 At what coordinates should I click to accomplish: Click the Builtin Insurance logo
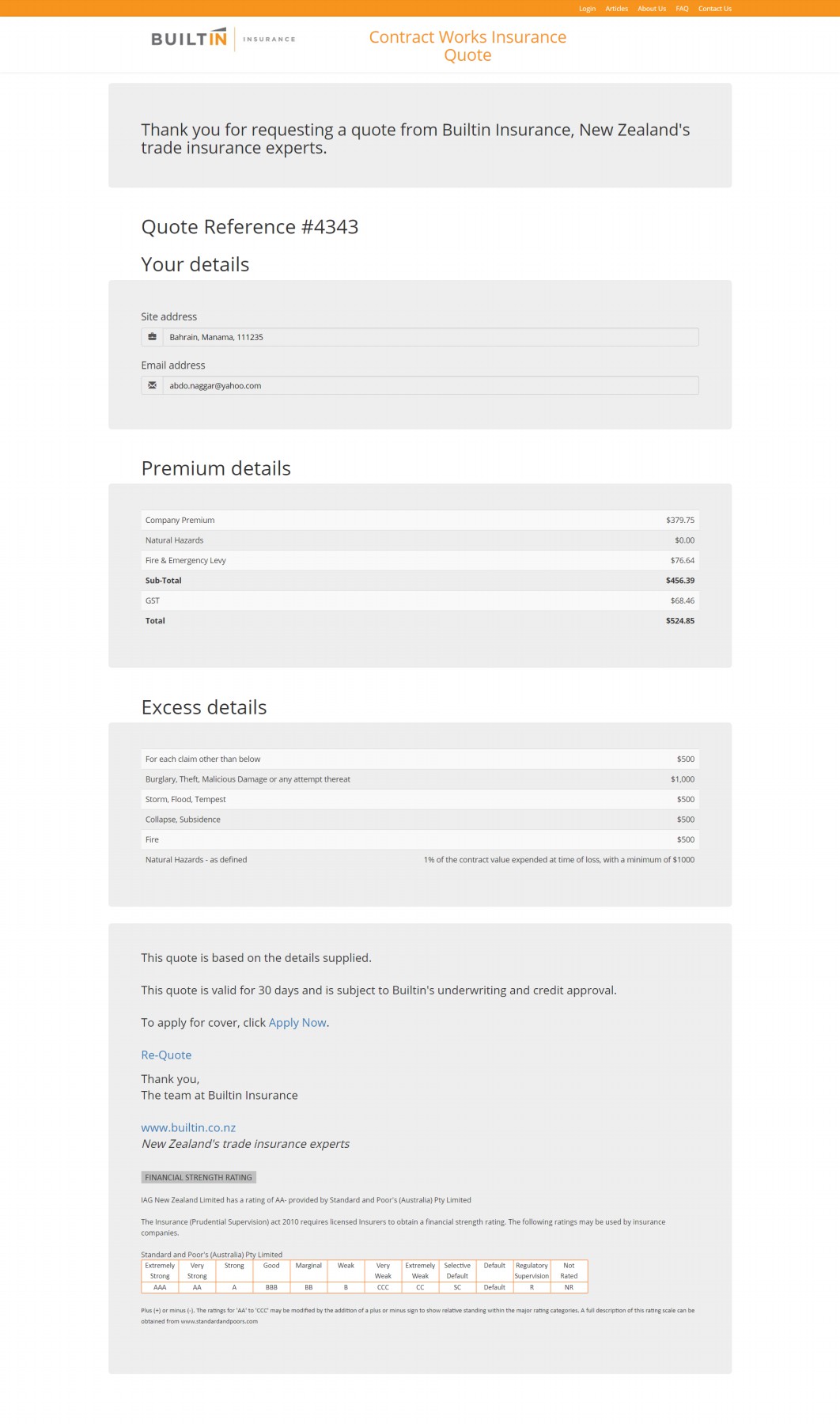click(x=222, y=39)
